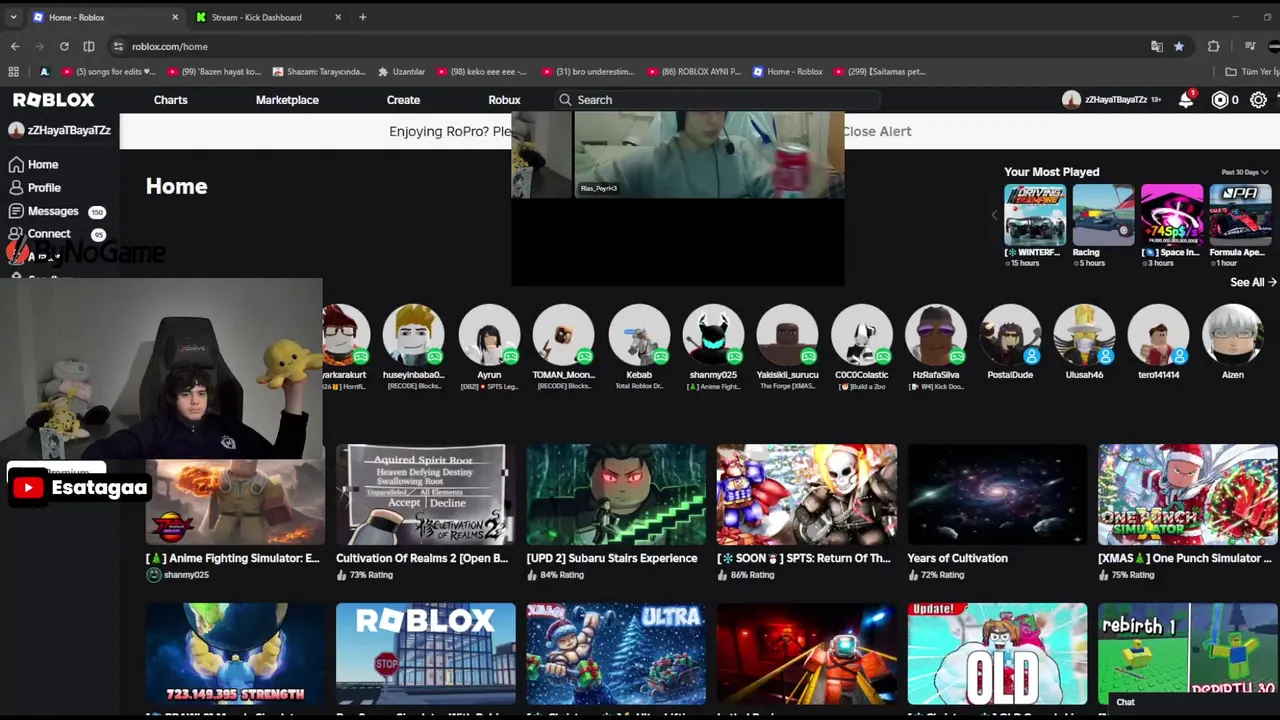This screenshot has width=1280, height=720.
Task: Open Years of Cultivation game card
Action: [996, 512]
